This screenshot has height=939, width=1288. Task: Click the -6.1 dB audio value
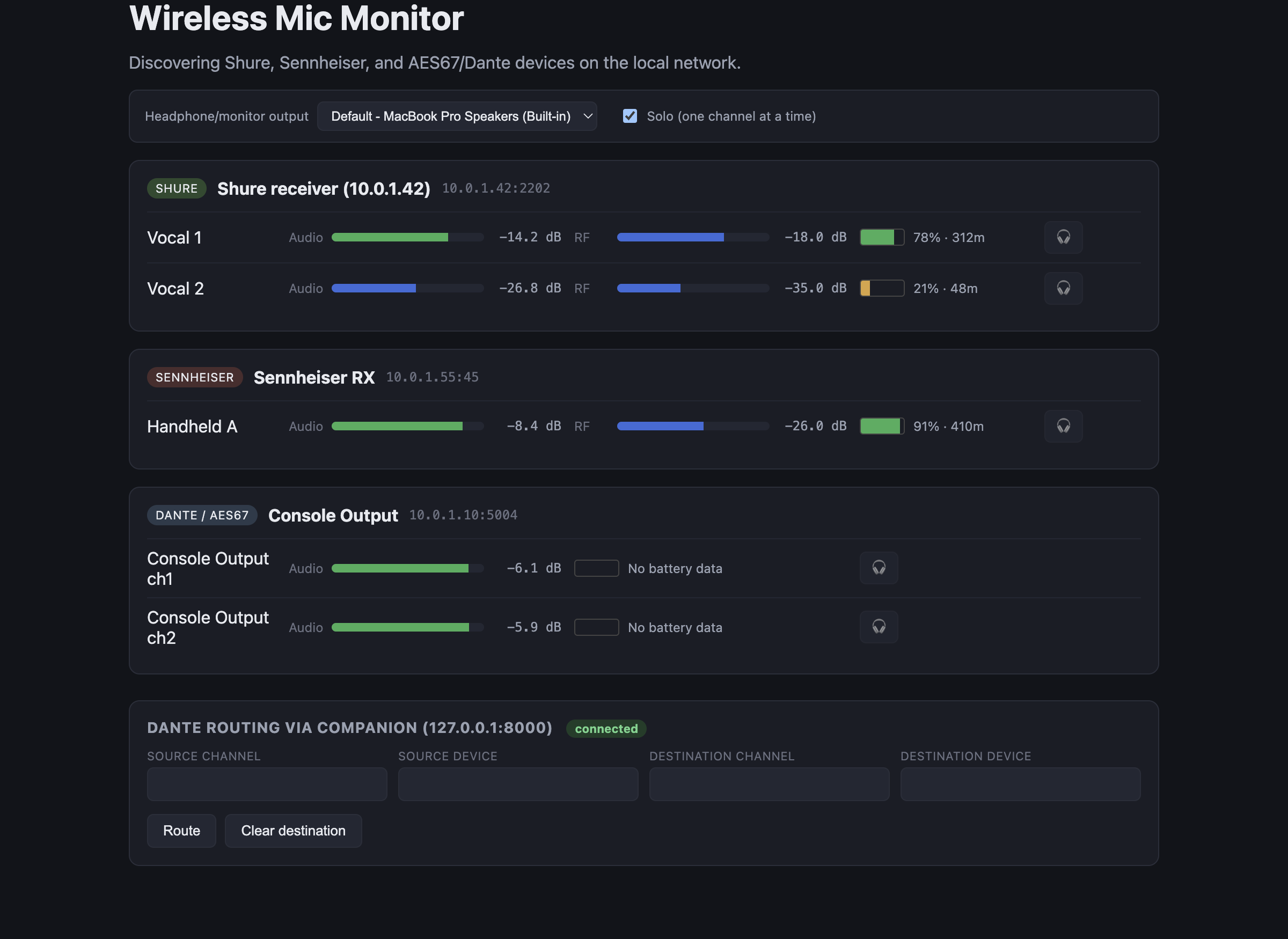[534, 568]
